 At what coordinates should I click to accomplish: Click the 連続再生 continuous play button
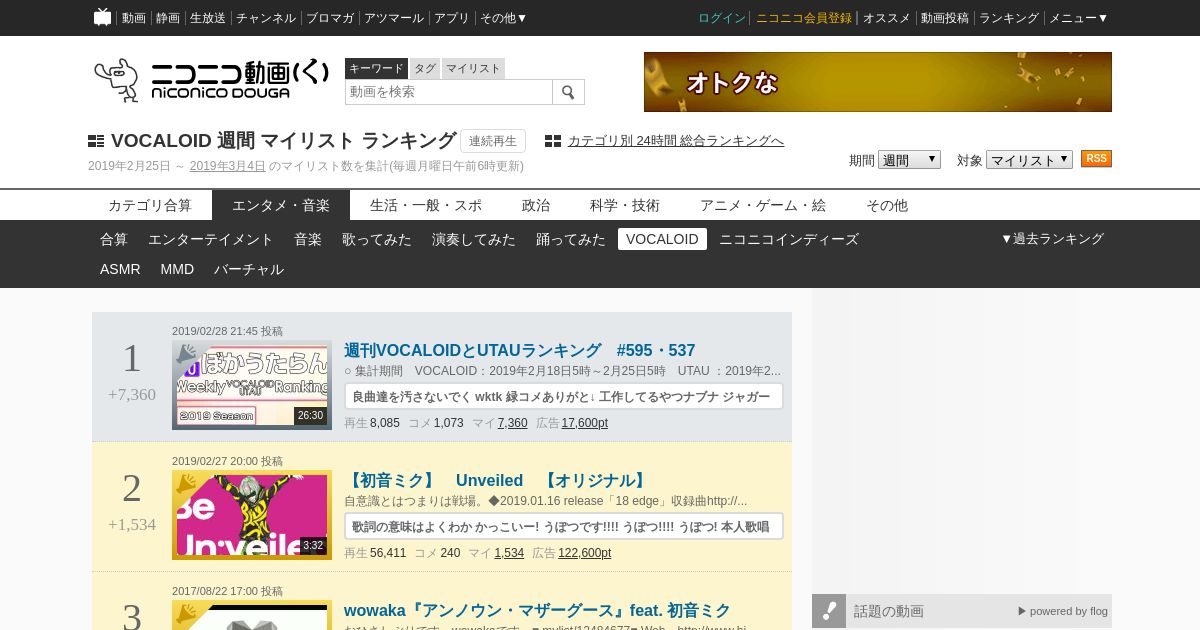(493, 141)
